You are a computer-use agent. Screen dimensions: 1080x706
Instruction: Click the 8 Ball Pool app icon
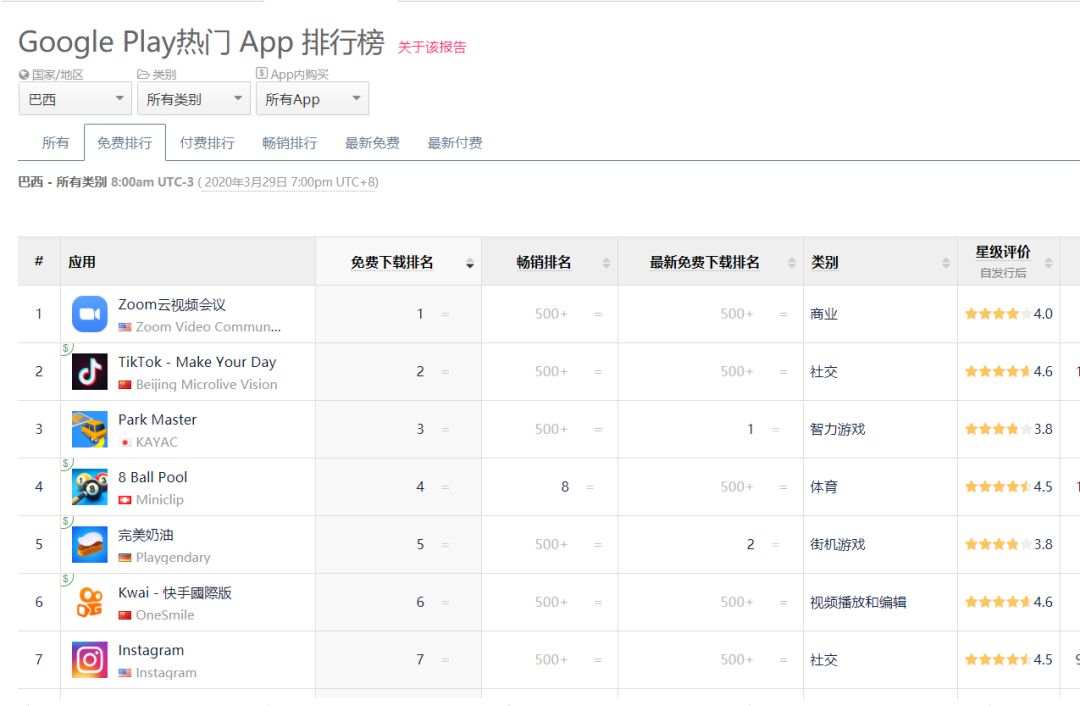(x=89, y=486)
